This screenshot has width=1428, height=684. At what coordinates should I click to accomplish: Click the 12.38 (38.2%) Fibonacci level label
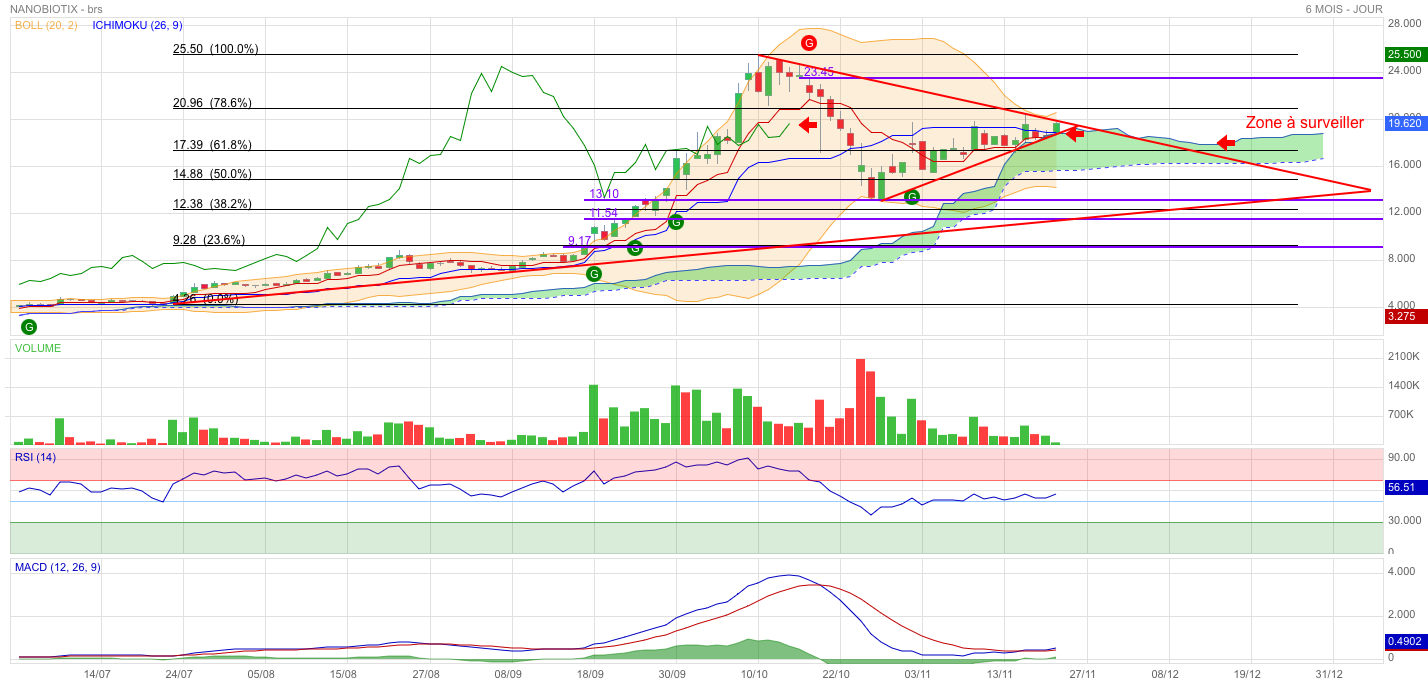tap(212, 204)
